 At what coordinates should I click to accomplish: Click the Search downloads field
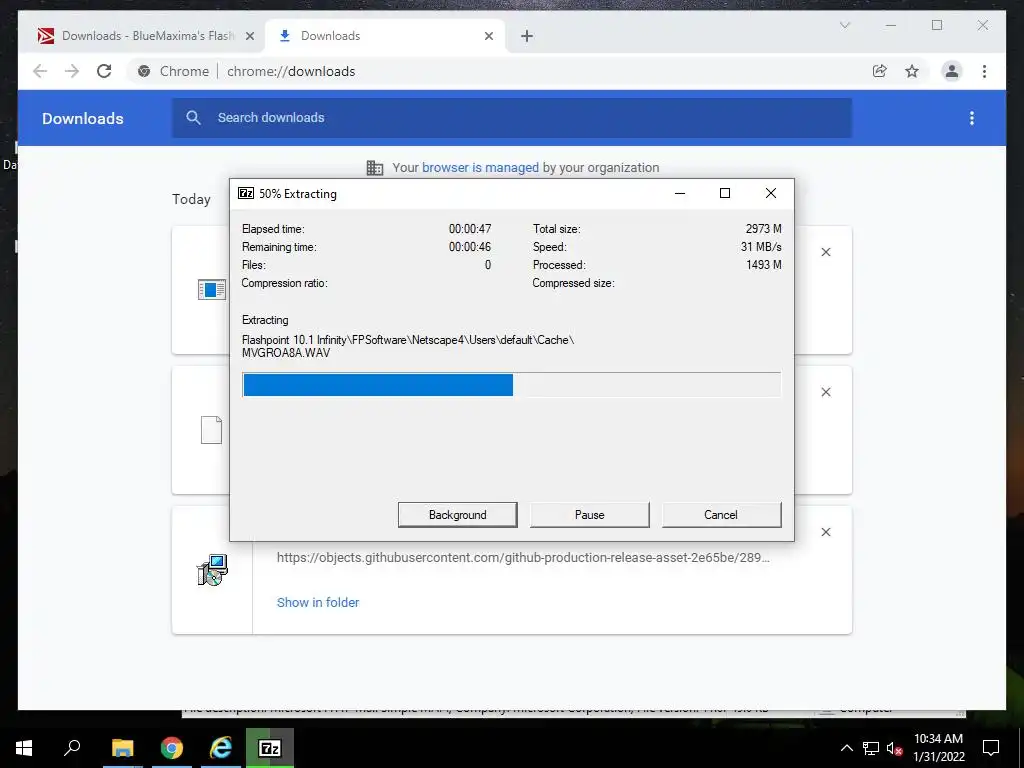point(511,118)
